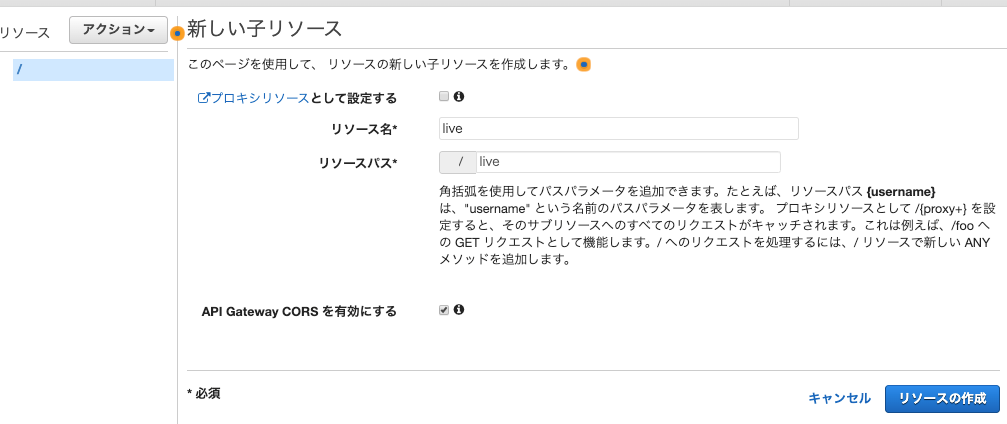Open the プロキシリソース documentation link
Viewport: 1007px width, 424px height.
pyautogui.click(x=260, y=98)
